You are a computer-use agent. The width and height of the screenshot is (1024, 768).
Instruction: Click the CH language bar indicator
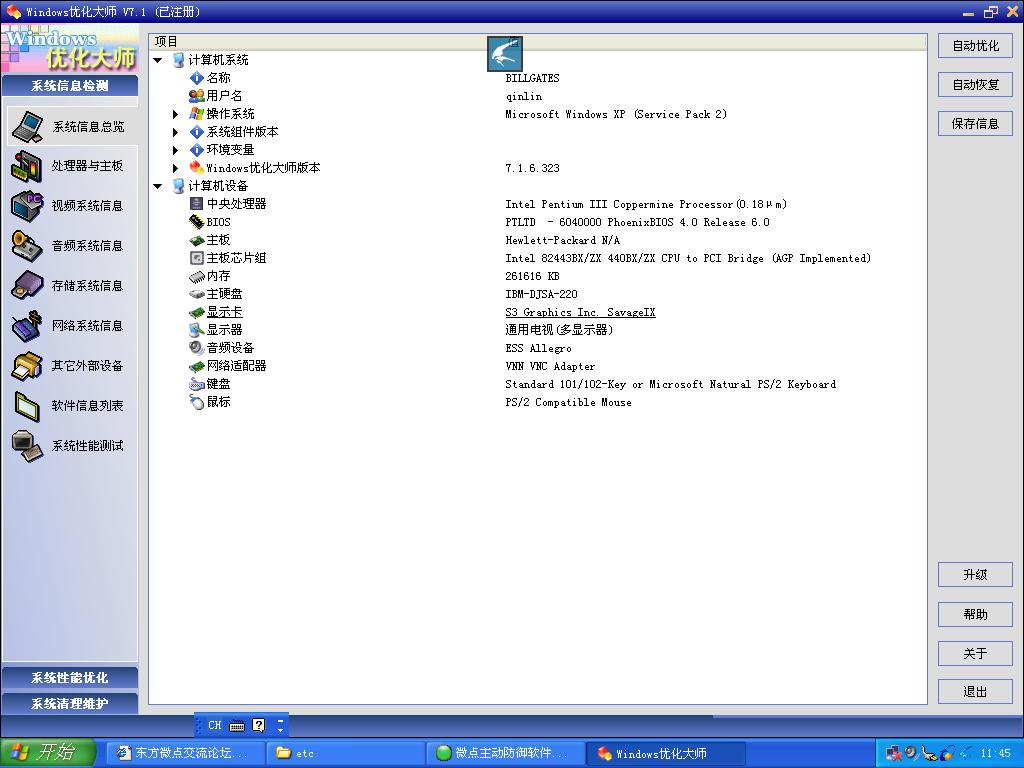(214, 725)
